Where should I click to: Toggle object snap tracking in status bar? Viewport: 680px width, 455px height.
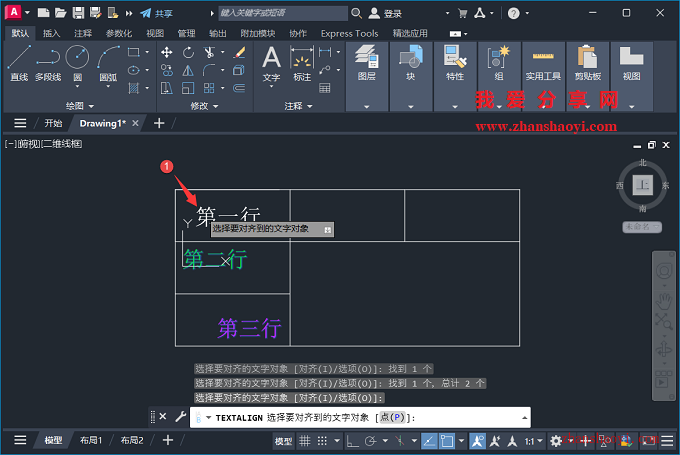point(429,441)
